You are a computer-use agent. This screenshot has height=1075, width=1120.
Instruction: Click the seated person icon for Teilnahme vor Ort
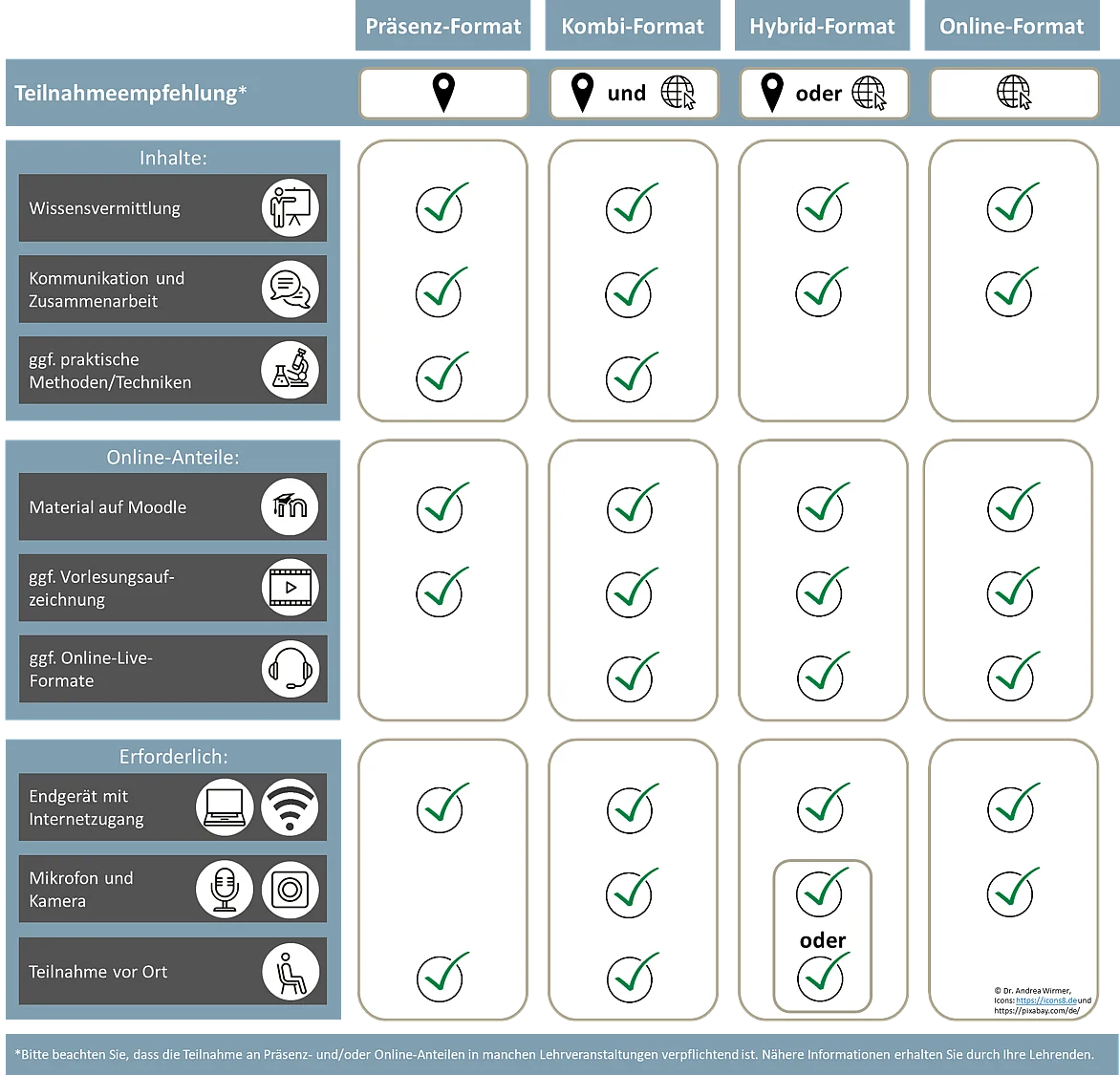pyautogui.click(x=290, y=972)
